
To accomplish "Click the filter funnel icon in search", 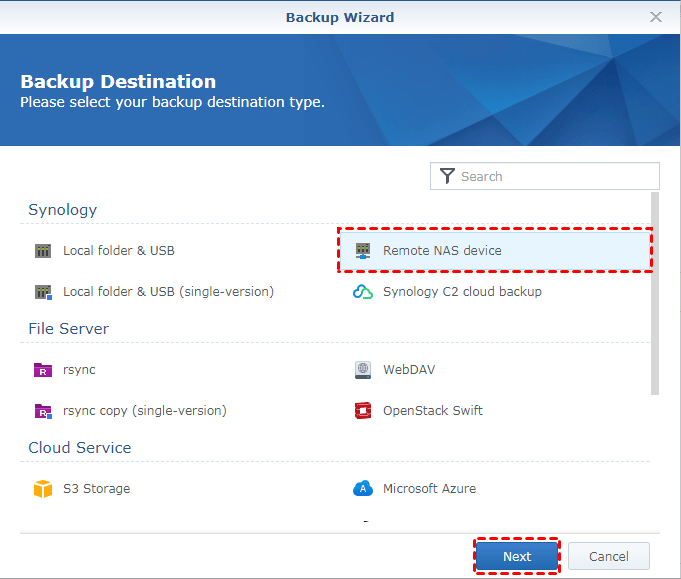I will coord(447,176).
